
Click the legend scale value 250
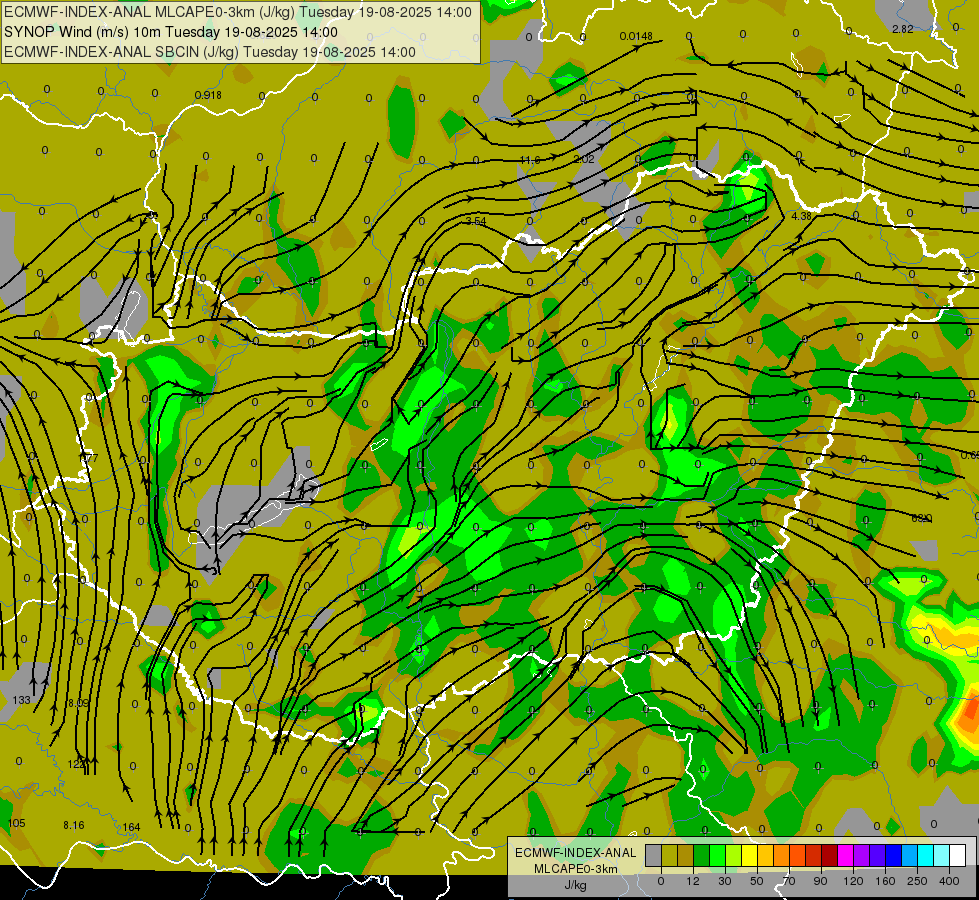tap(917, 881)
